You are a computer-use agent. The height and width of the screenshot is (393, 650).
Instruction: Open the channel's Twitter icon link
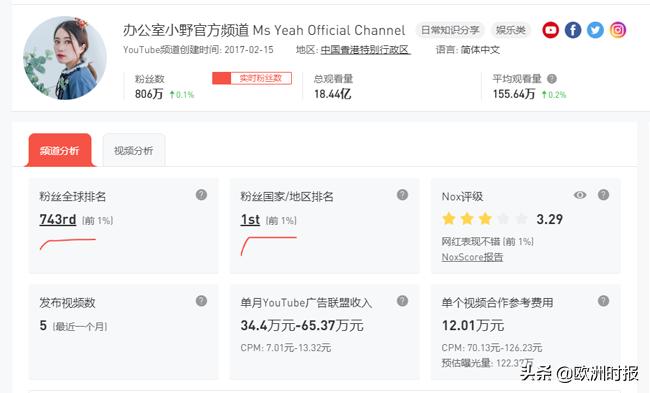tap(595, 30)
